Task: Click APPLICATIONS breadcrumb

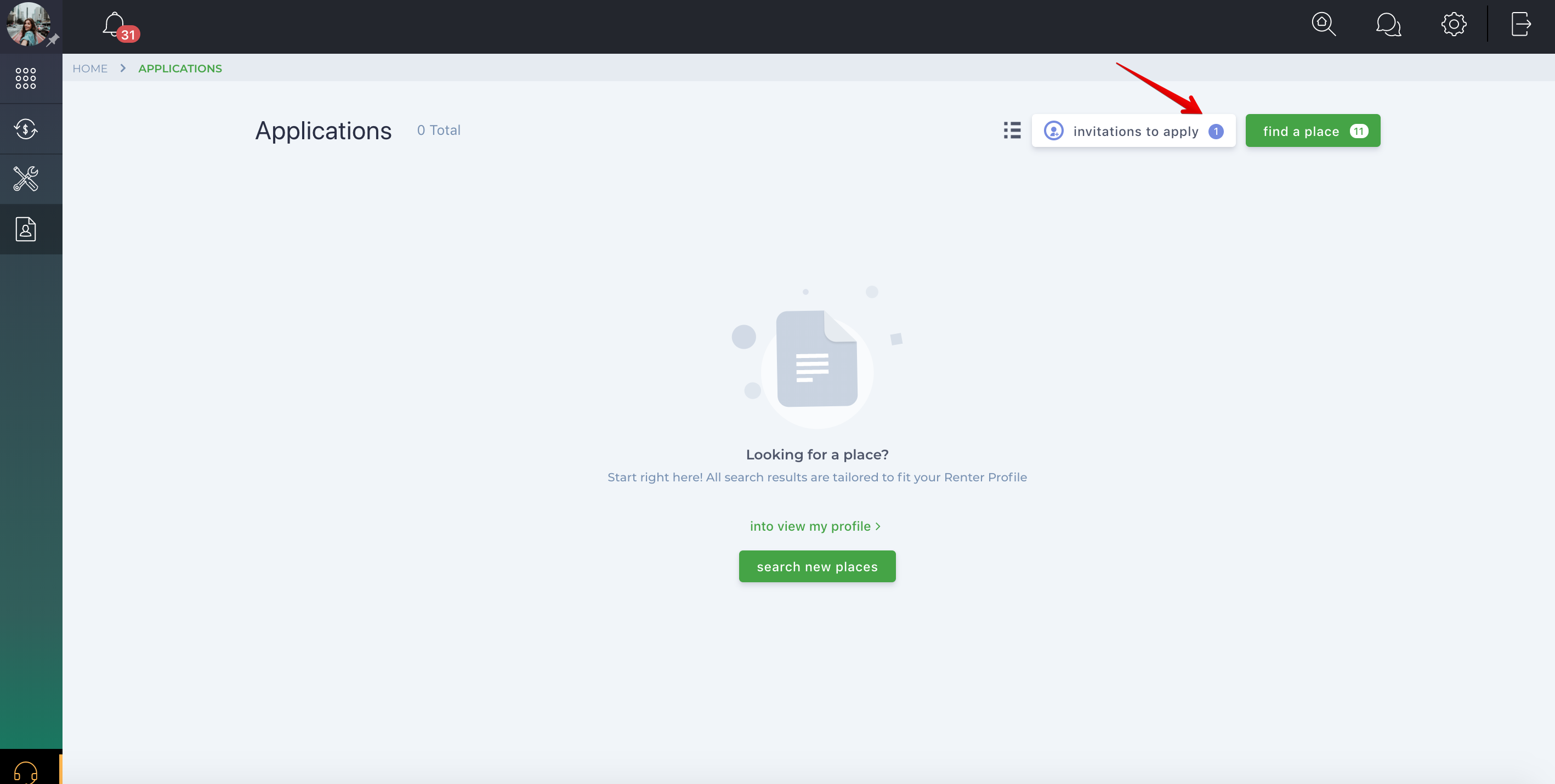Action: pos(180,68)
